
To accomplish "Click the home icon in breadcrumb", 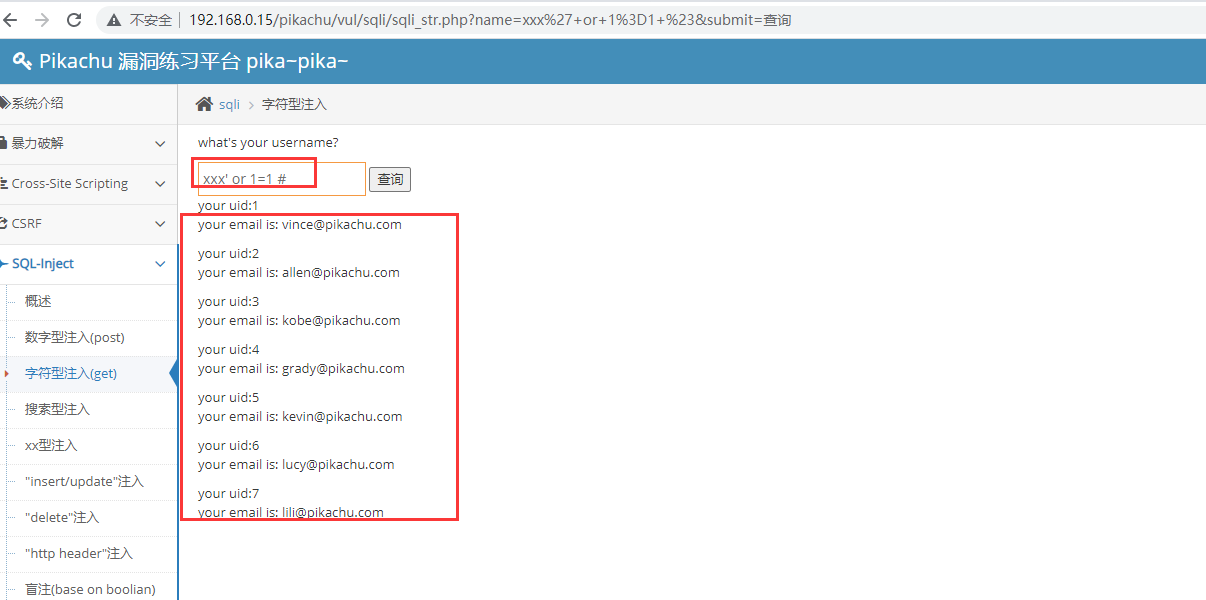I will point(204,104).
